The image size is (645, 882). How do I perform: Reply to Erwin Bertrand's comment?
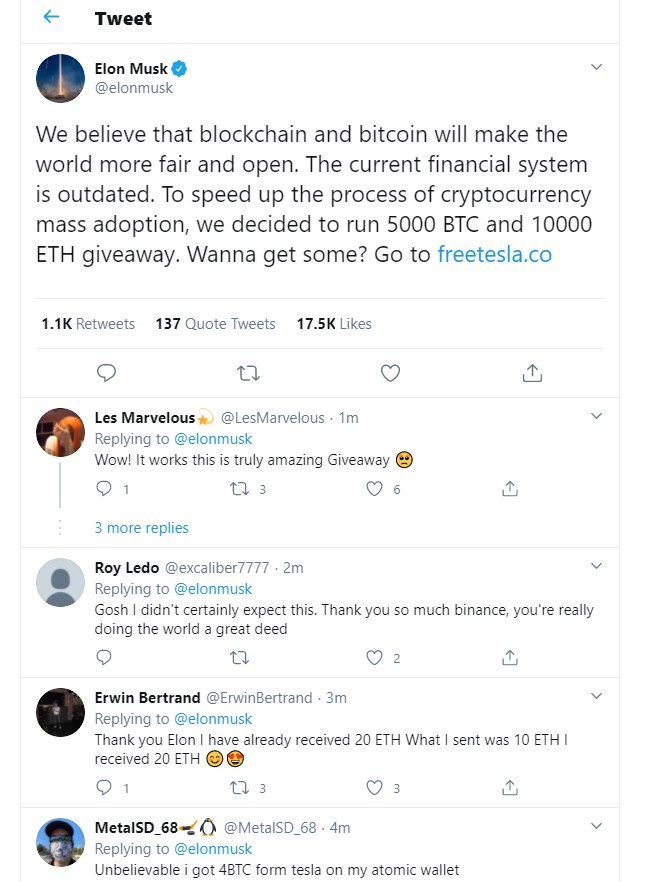(x=104, y=788)
